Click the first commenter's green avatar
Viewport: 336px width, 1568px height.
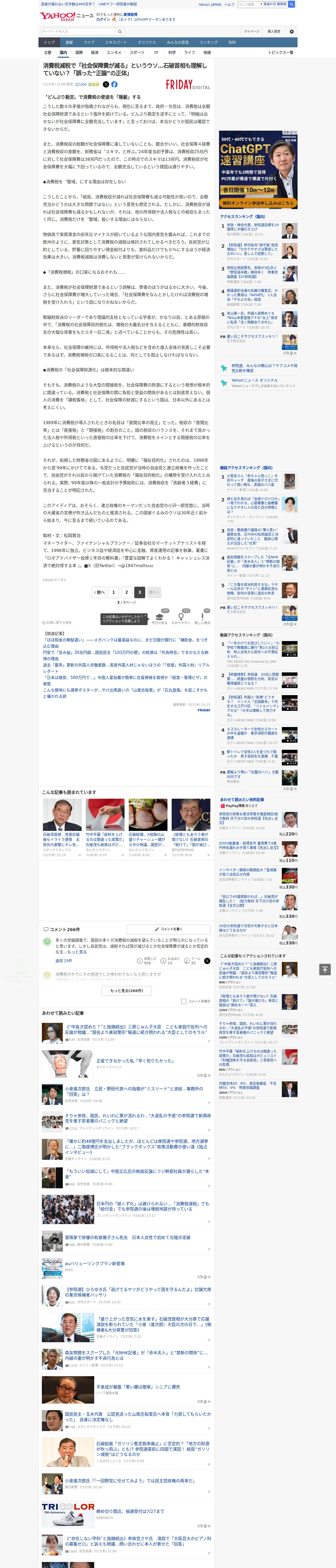(47, 942)
